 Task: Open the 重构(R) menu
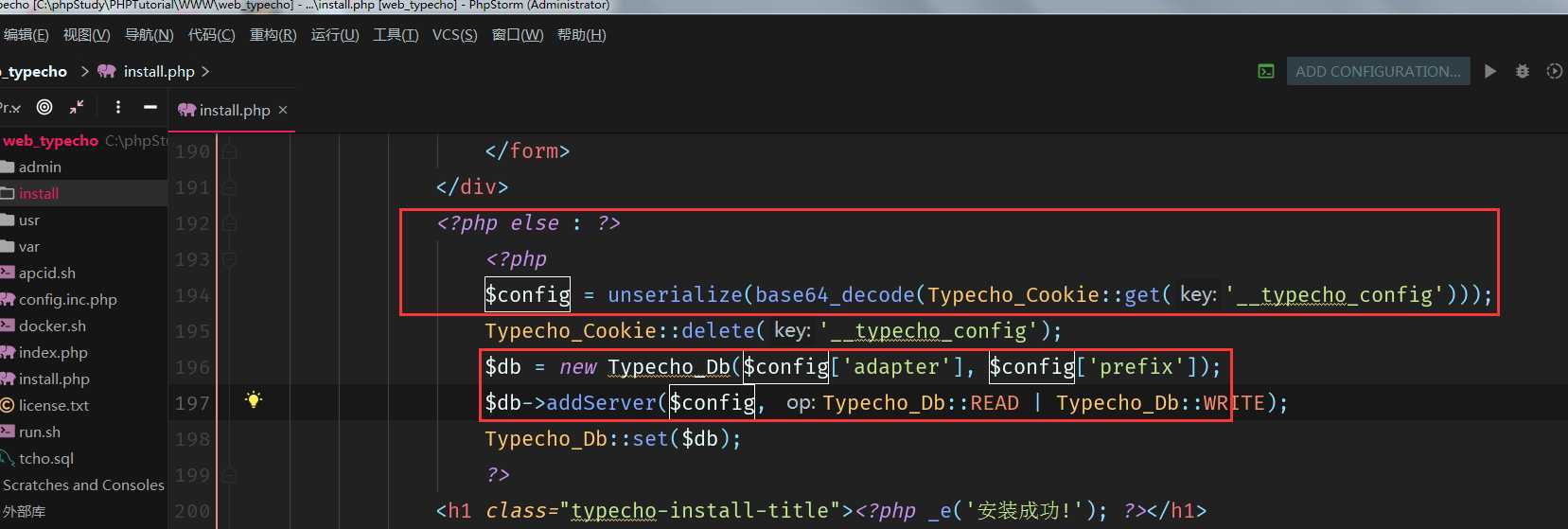273,35
